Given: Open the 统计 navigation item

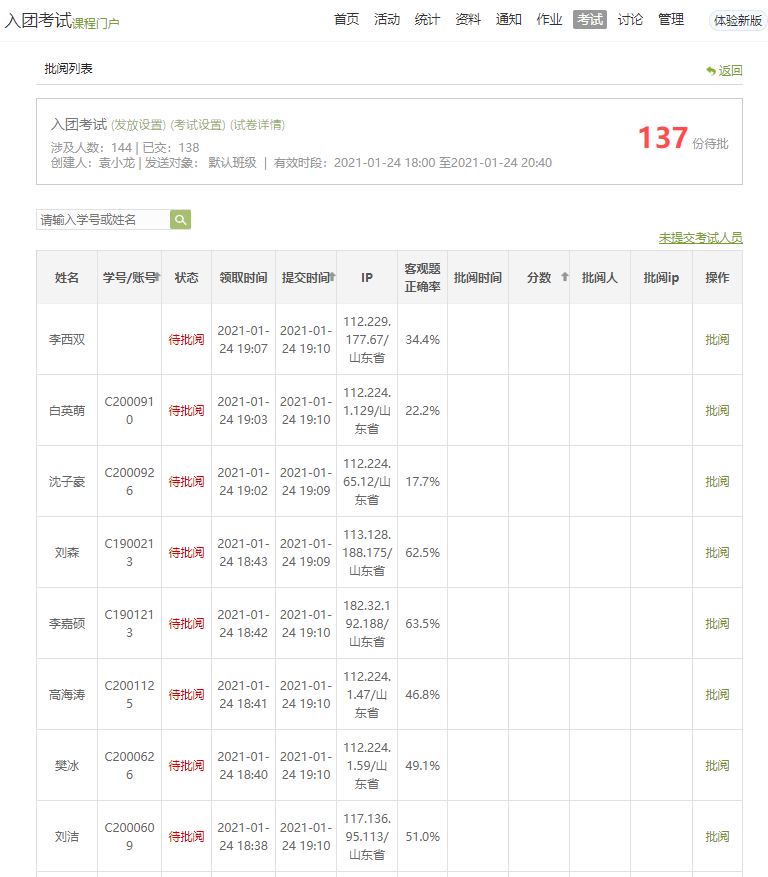Looking at the screenshot, I should tap(427, 19).
